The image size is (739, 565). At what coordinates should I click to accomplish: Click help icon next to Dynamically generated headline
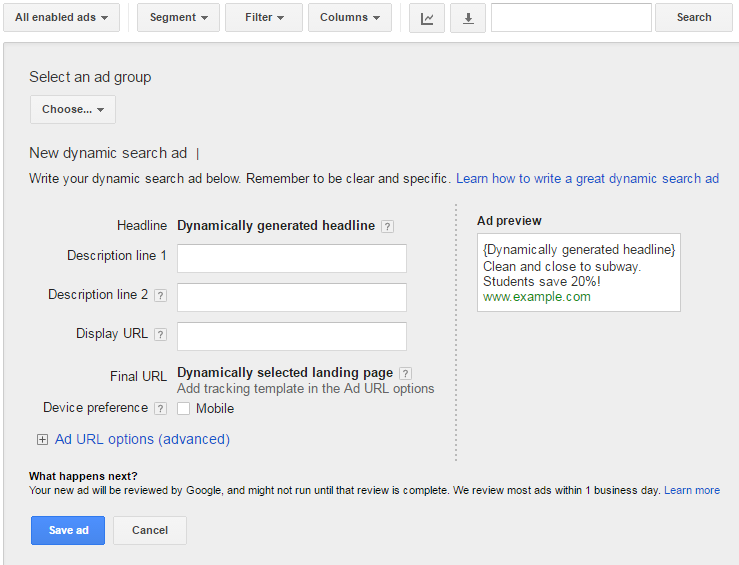pos(387,226)
